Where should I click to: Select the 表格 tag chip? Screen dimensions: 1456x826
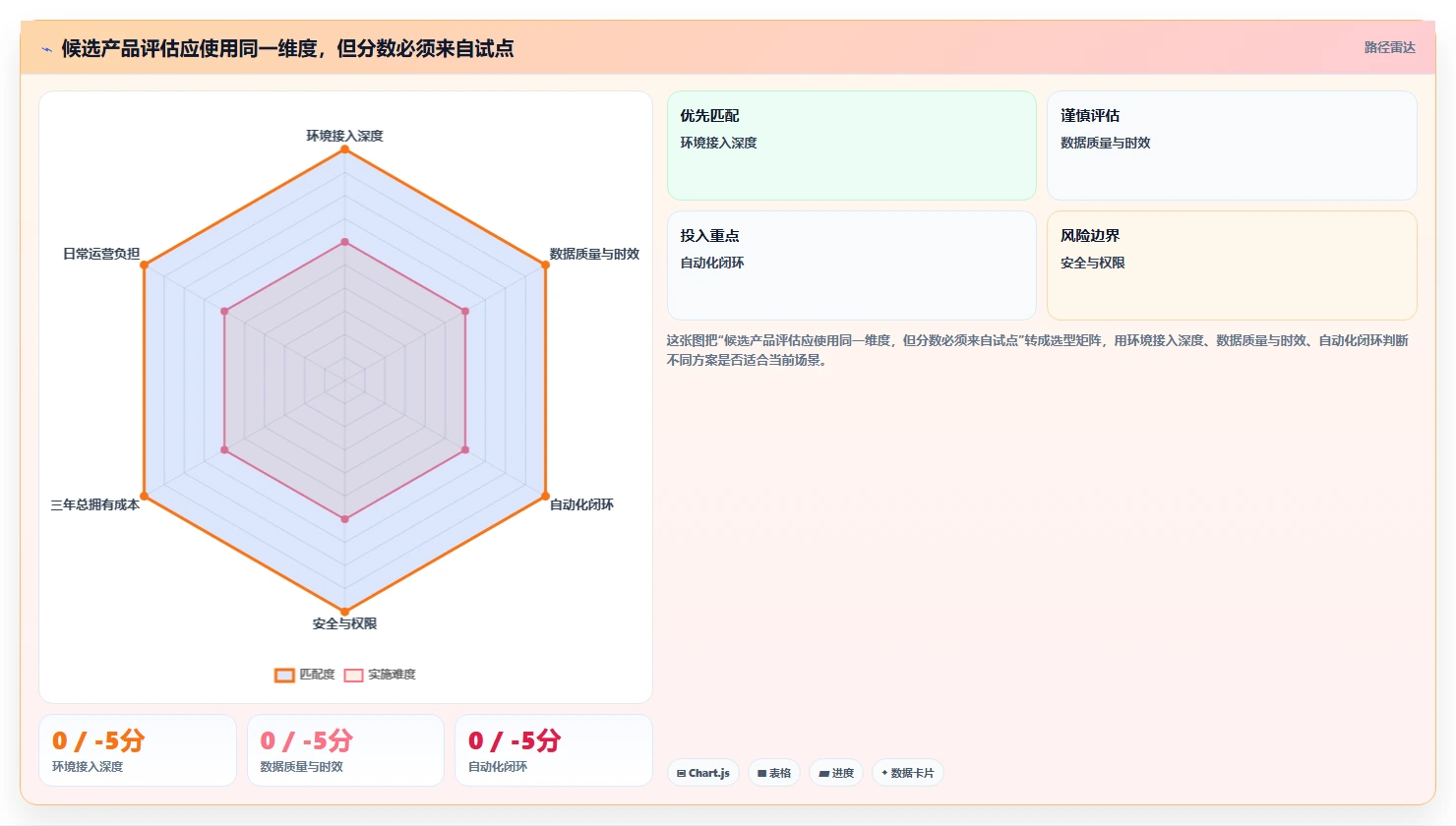[x=774, y=773]
